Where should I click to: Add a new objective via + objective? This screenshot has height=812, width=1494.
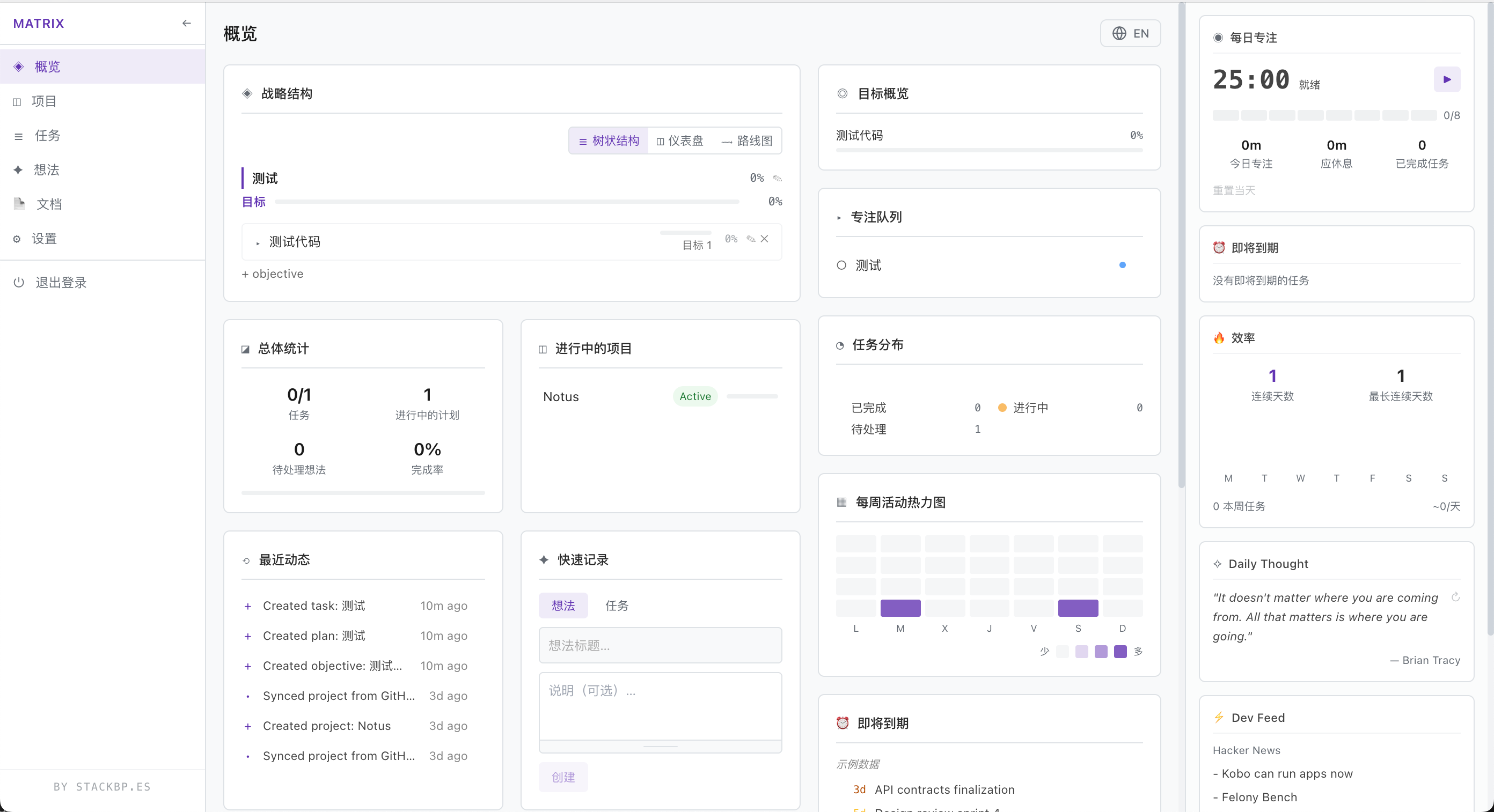click(272, 274)
